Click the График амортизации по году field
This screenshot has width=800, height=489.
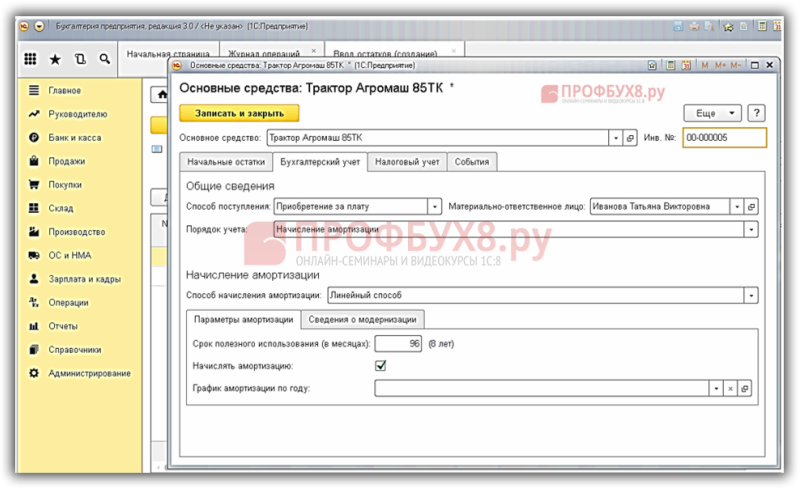point(542,388)
